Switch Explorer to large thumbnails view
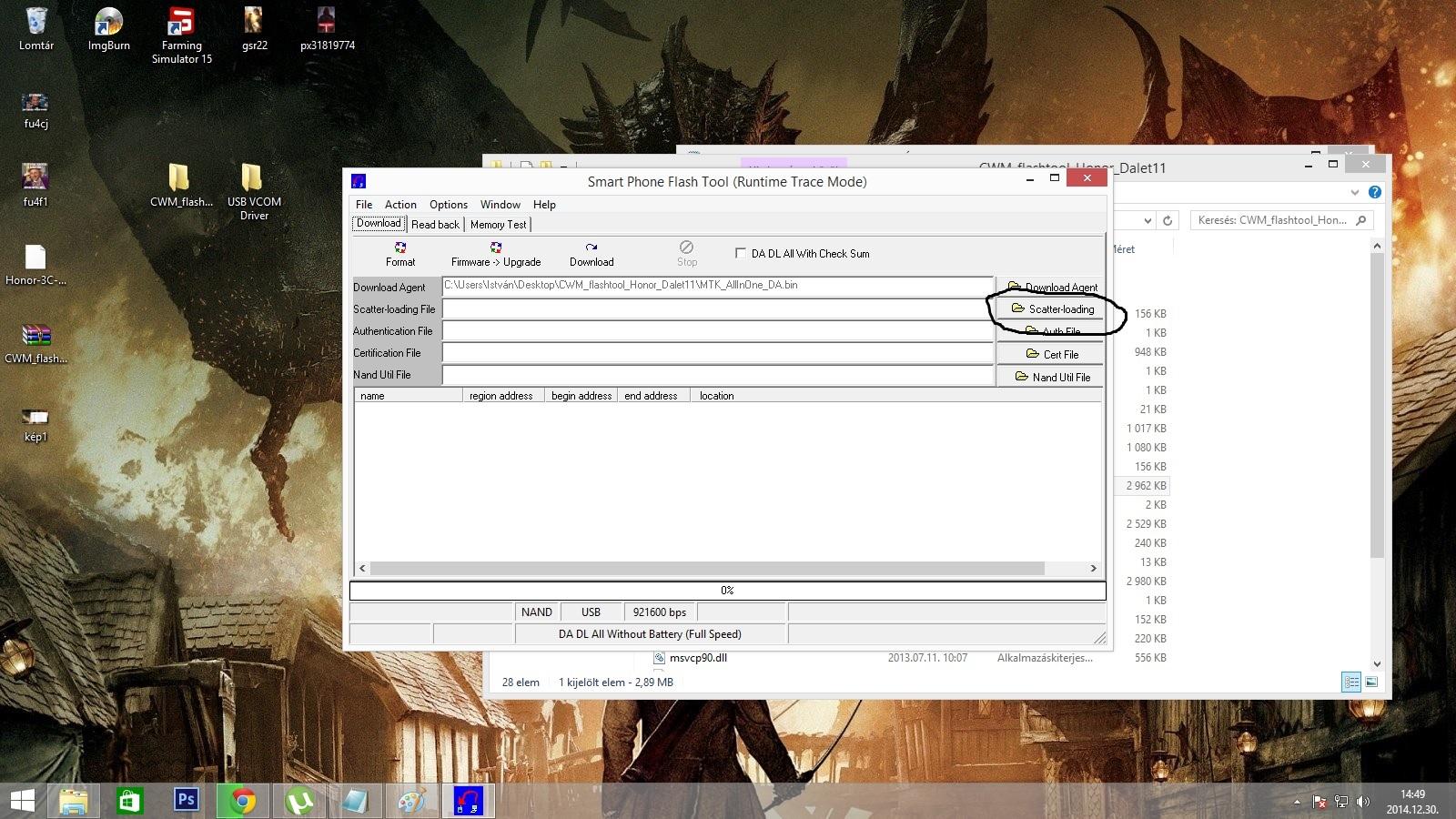 click(1371, 682)
